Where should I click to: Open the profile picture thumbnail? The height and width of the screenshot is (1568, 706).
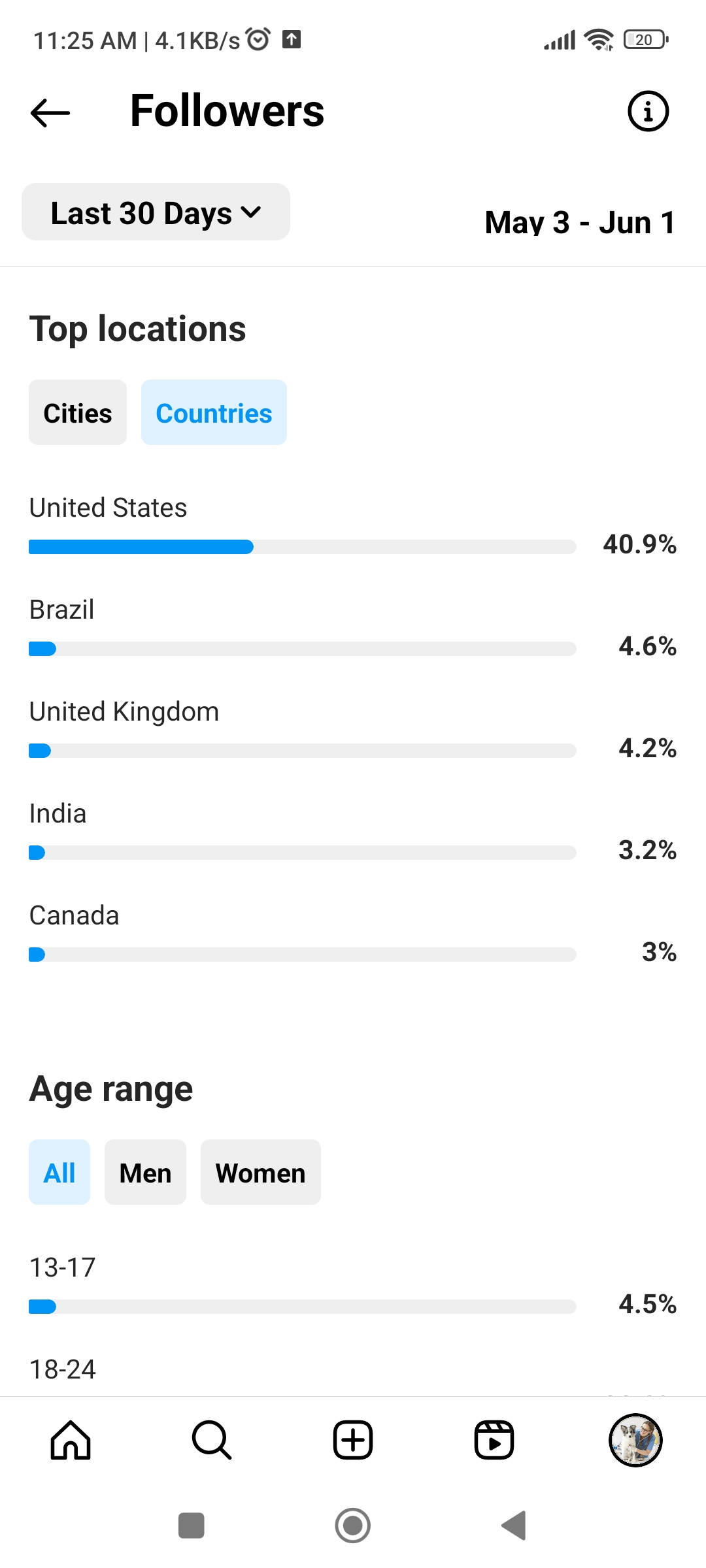(x=635, y=1440)
